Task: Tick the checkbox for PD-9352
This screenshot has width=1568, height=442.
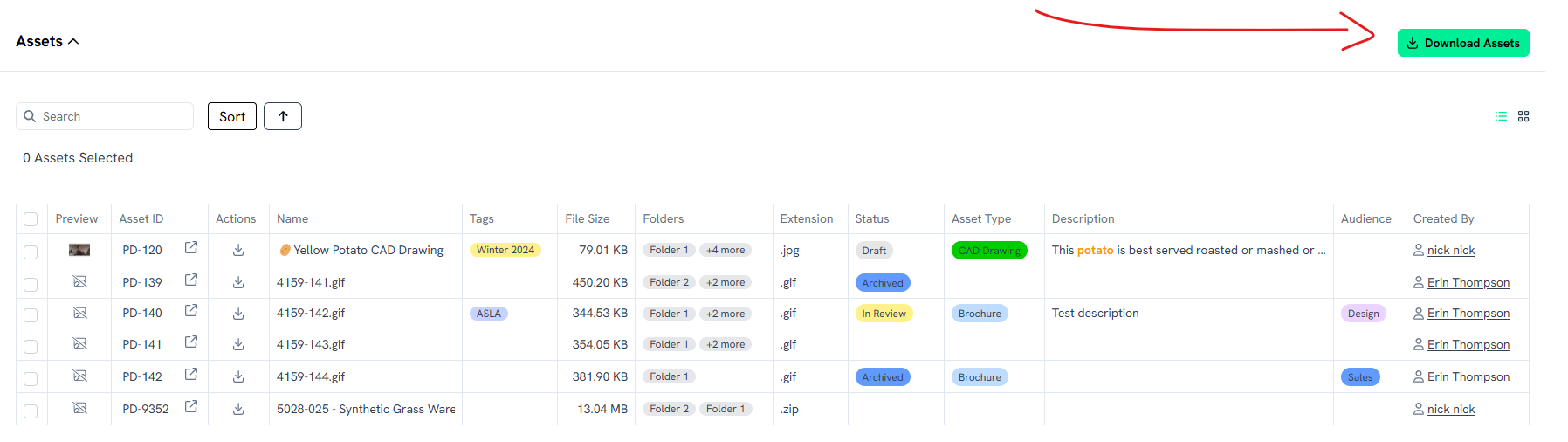Action: click(31, 411)
